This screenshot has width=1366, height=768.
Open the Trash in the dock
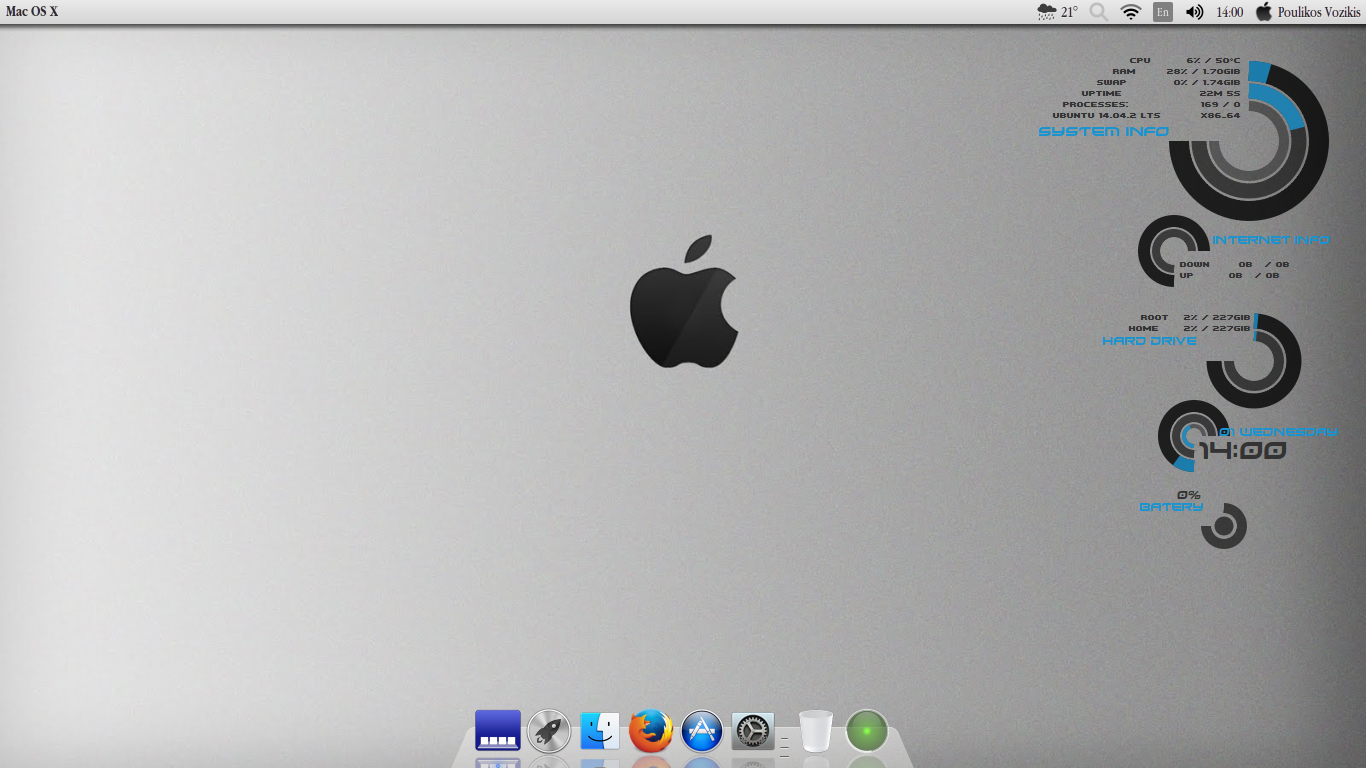[816, 731]
